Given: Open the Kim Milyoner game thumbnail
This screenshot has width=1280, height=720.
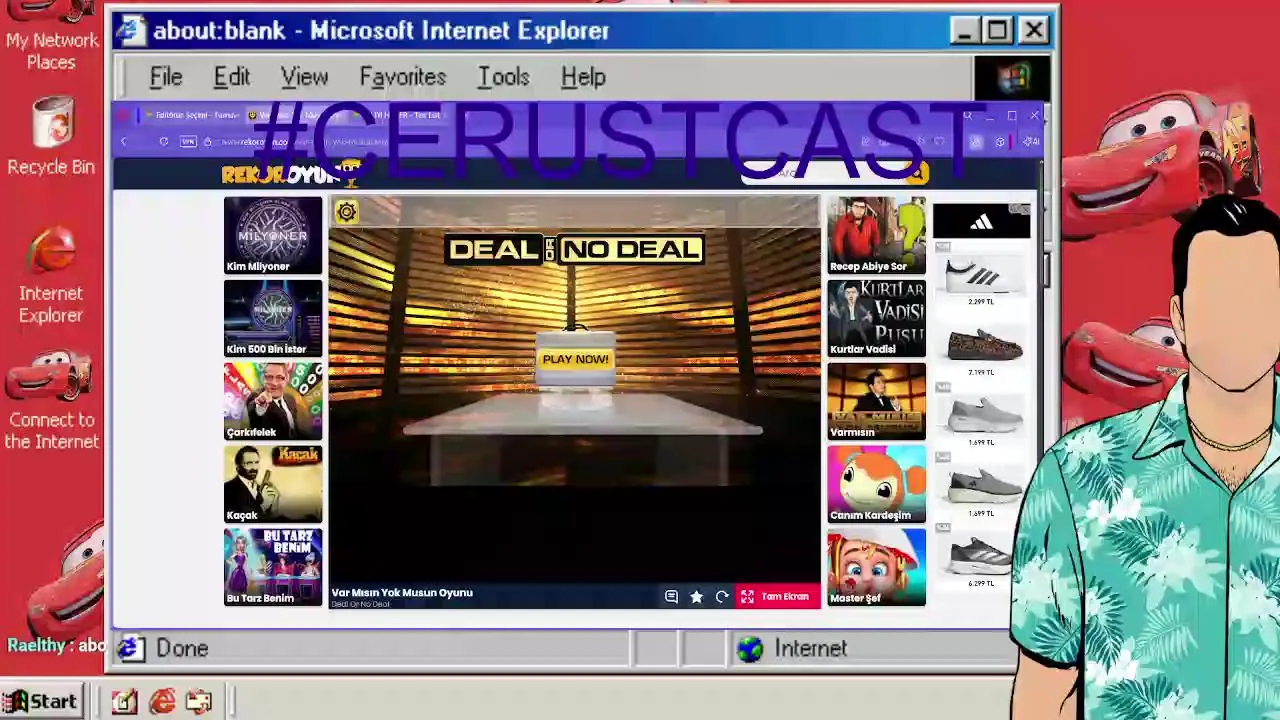Looking at the screenshot, I should (x=273, y=235).
